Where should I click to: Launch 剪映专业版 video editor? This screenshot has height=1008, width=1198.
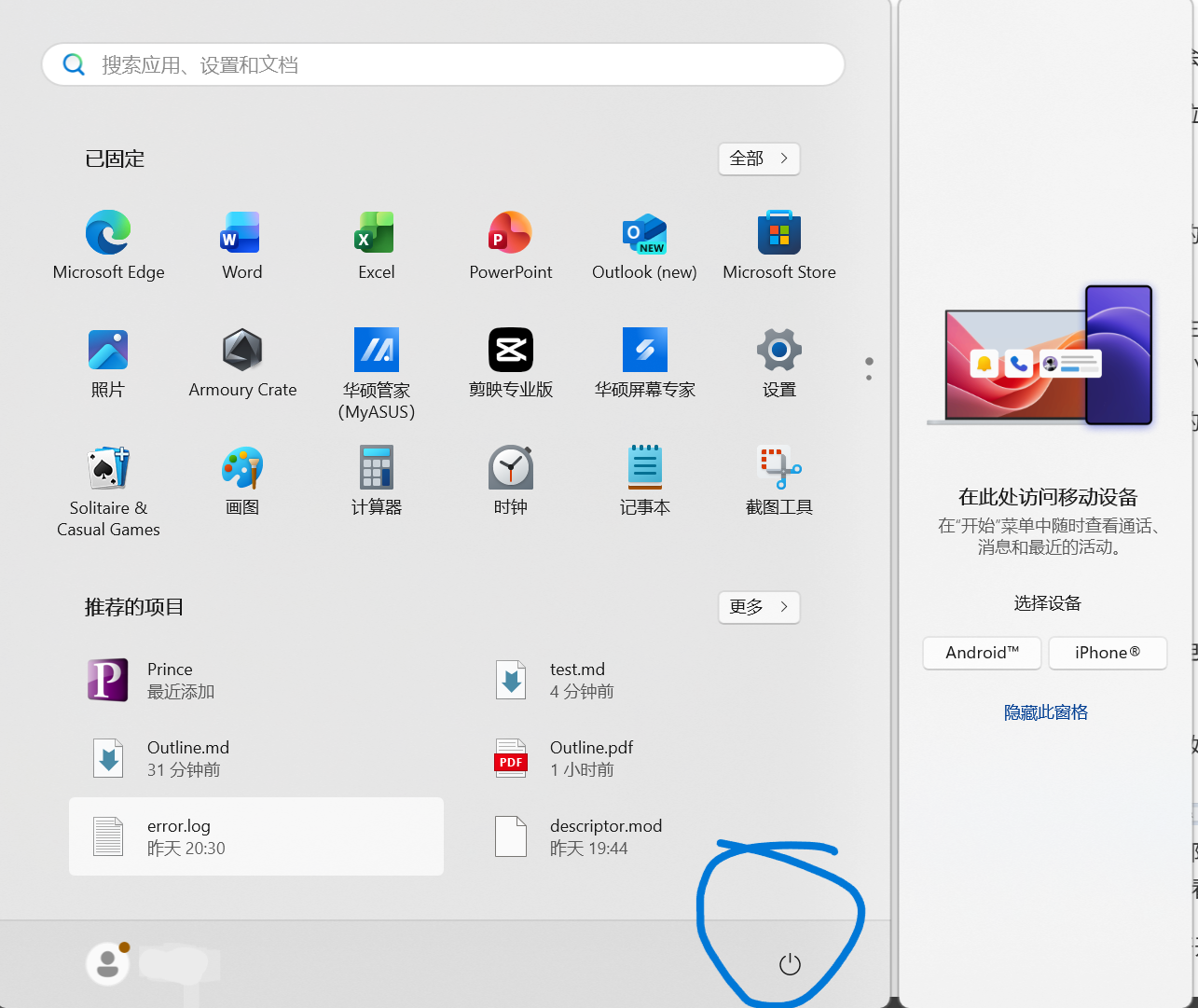pyautogui.click(x=511, y=363)
